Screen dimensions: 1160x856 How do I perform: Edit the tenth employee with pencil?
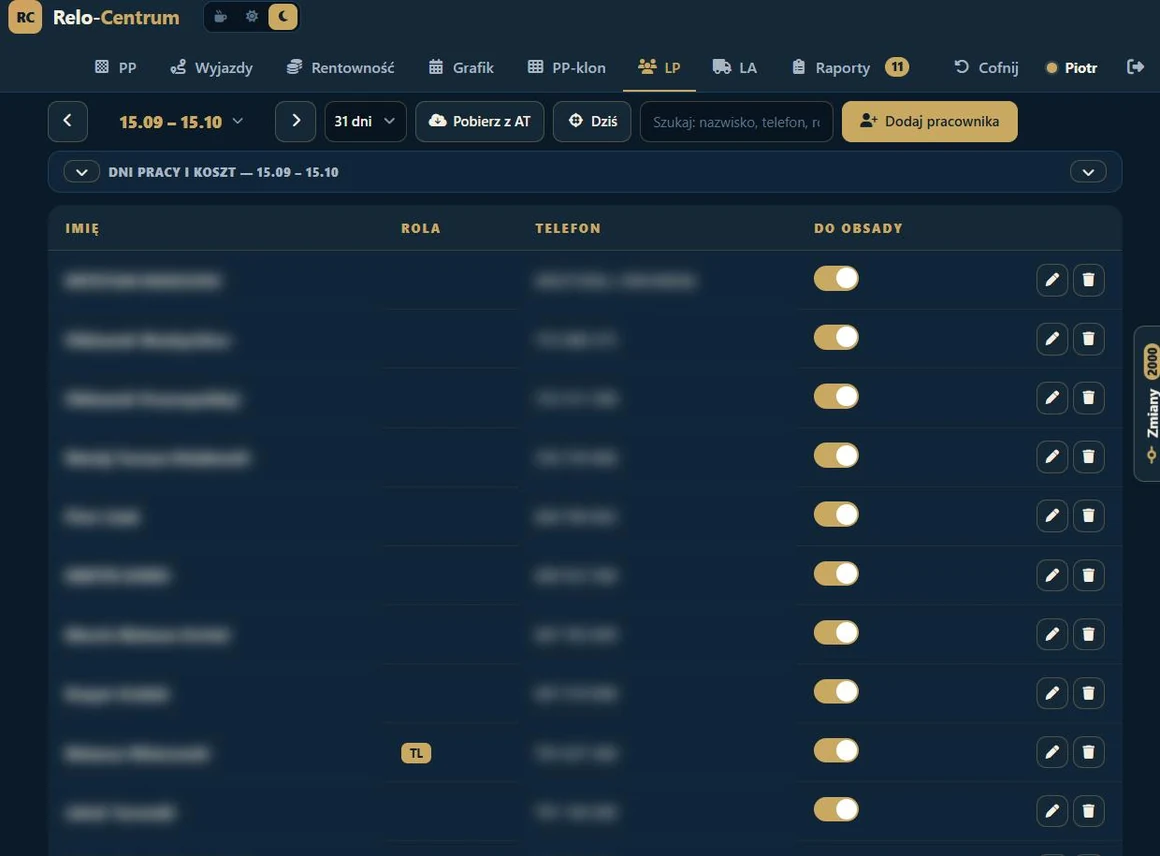point(1051,812)
